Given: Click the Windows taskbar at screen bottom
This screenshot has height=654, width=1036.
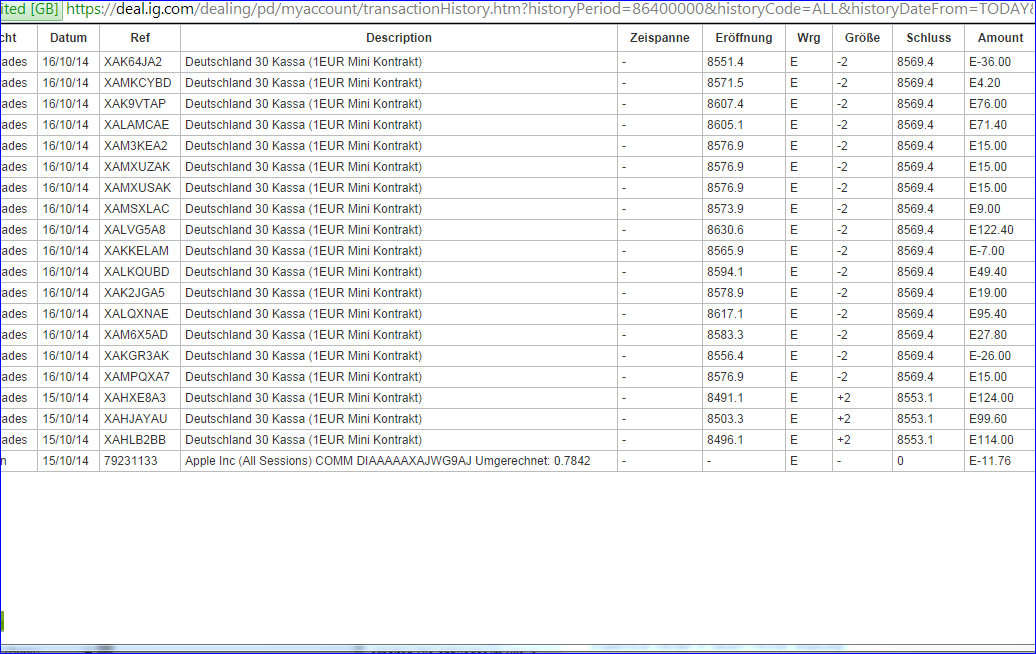Looking at the screenshot, I should (x=518, y=648).
